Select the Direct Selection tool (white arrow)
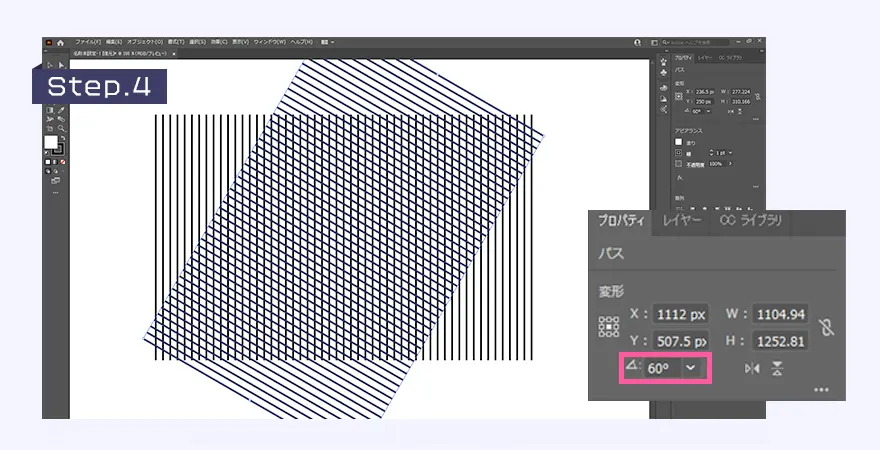This screenshot has height=450, width=880. (61, 65)
